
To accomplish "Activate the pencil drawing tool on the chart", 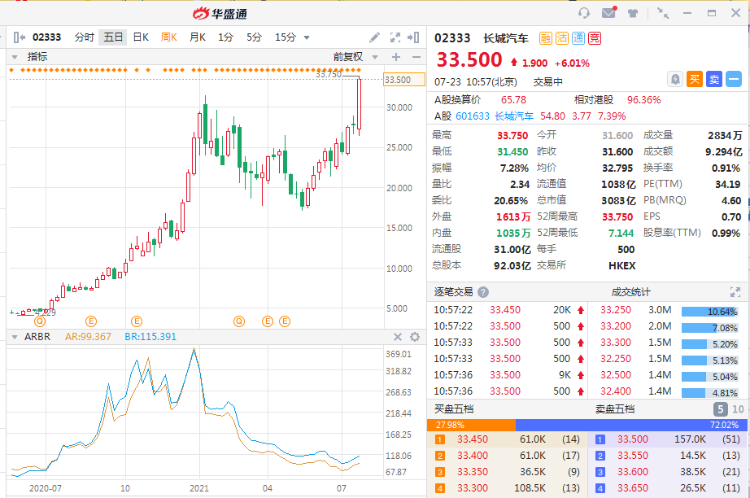I will 375,37.
